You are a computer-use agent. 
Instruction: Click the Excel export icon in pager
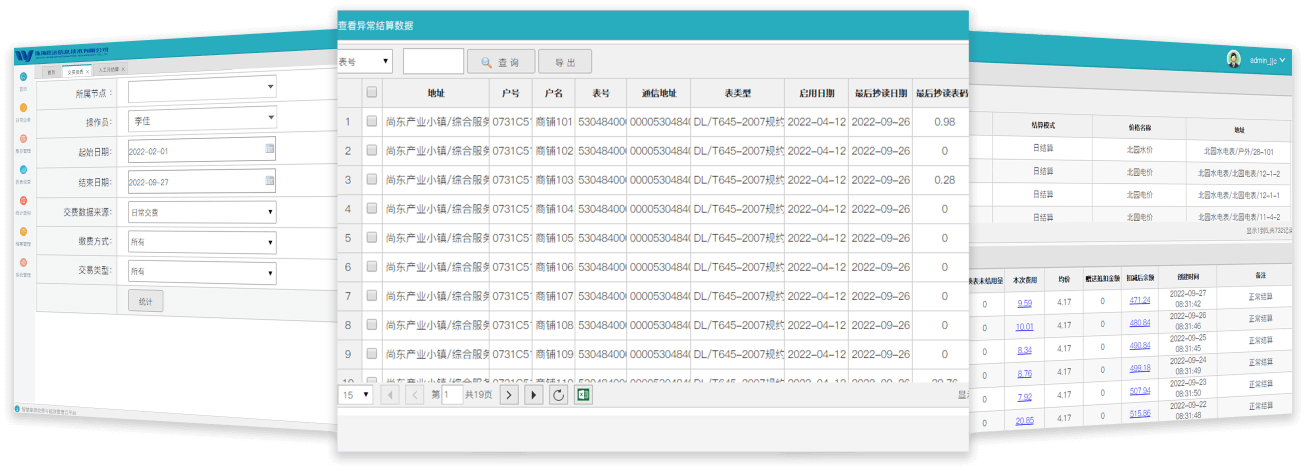[584, 395]
